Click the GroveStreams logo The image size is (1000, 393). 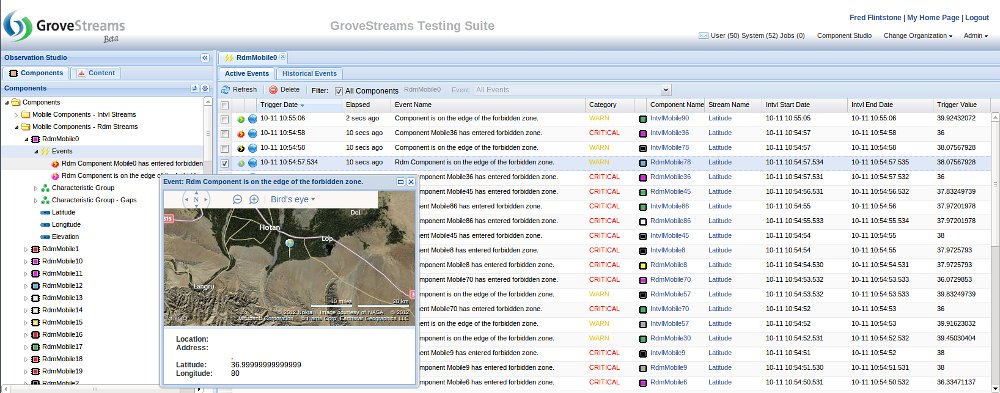click(65, 26)
